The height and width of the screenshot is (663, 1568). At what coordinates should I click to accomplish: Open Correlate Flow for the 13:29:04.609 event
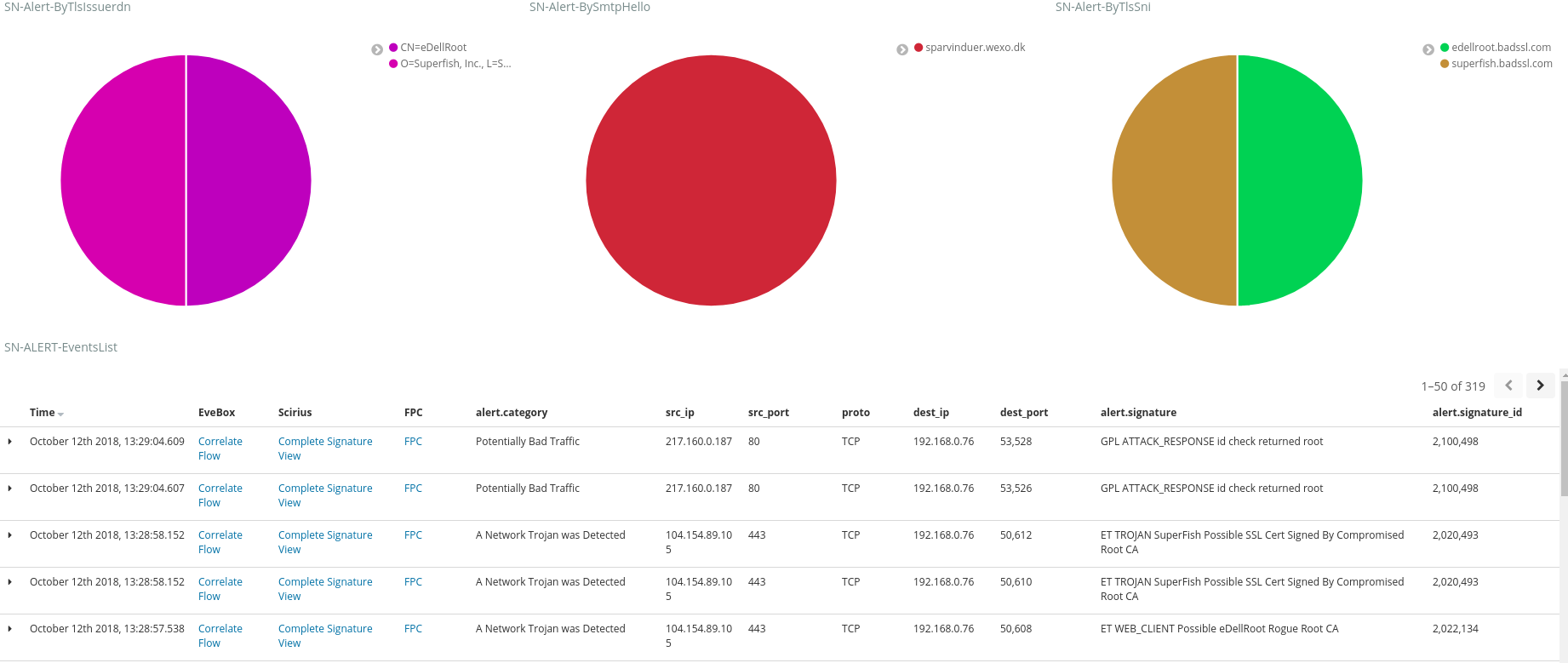[220, 449]
